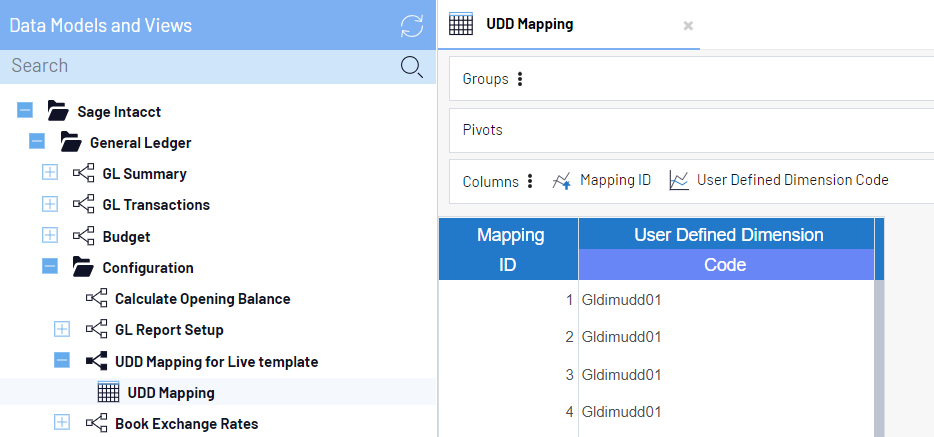The width and height of the screenshot is (934, 437).
Task: Open Book Exchange Rates item
Action: pyautogui.click(x=186, y=424)
